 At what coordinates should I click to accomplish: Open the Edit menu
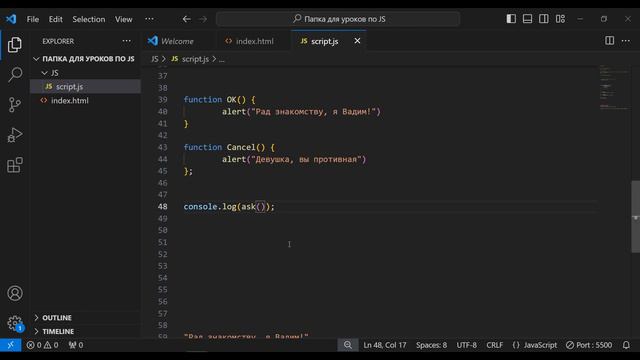tap(56, 19)
